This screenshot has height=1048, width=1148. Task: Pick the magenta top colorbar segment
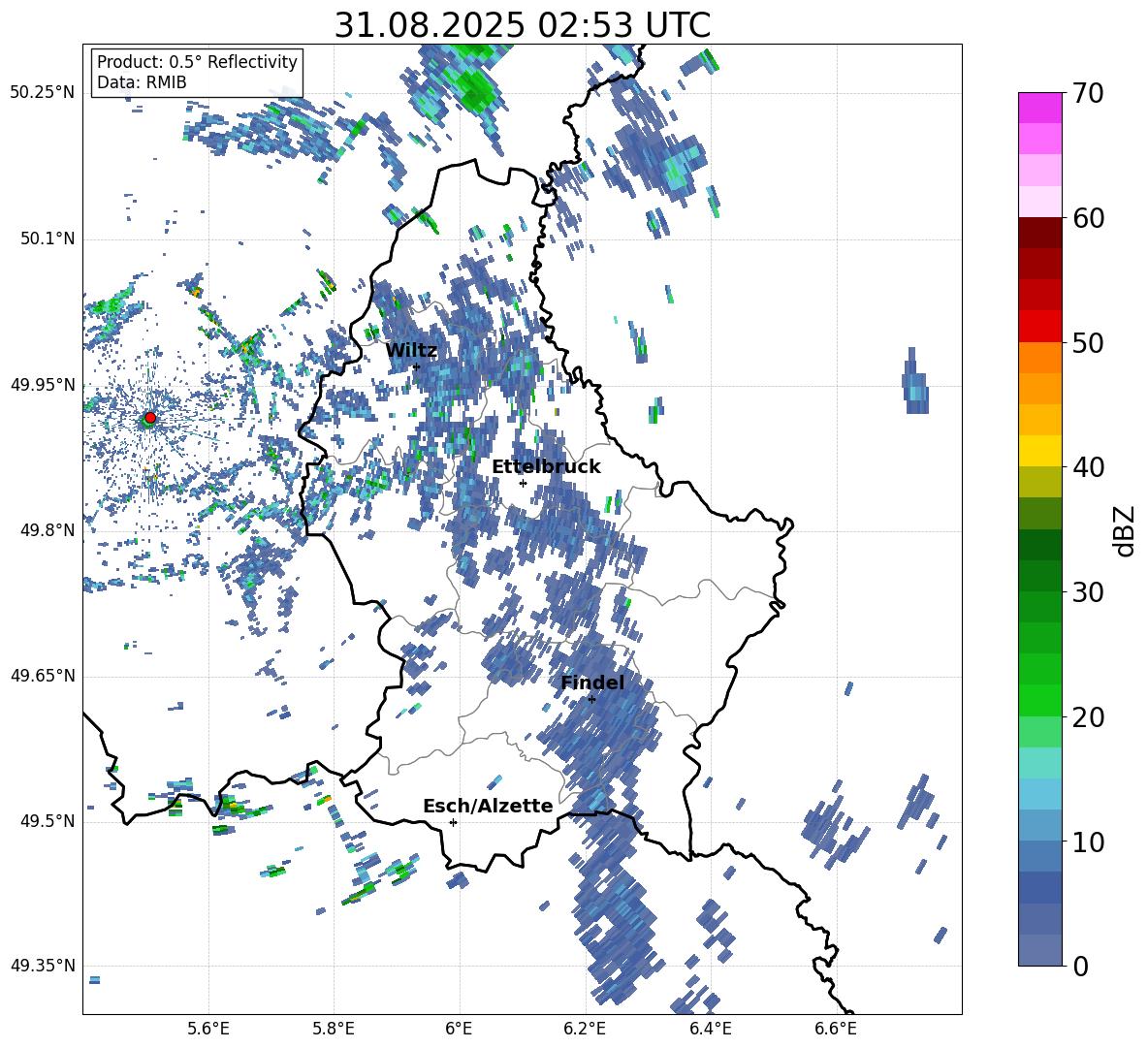(1039, 108)
